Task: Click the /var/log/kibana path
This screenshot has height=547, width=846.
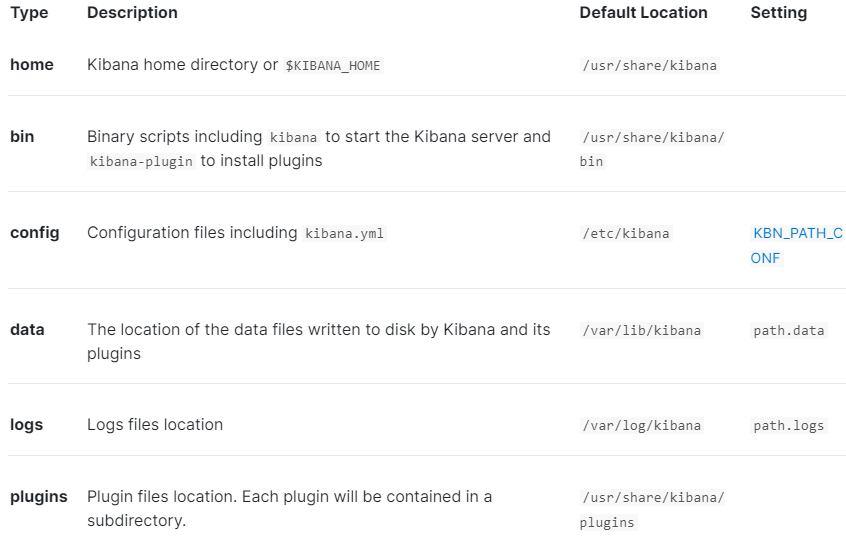Action: click(x=642, y=426)
